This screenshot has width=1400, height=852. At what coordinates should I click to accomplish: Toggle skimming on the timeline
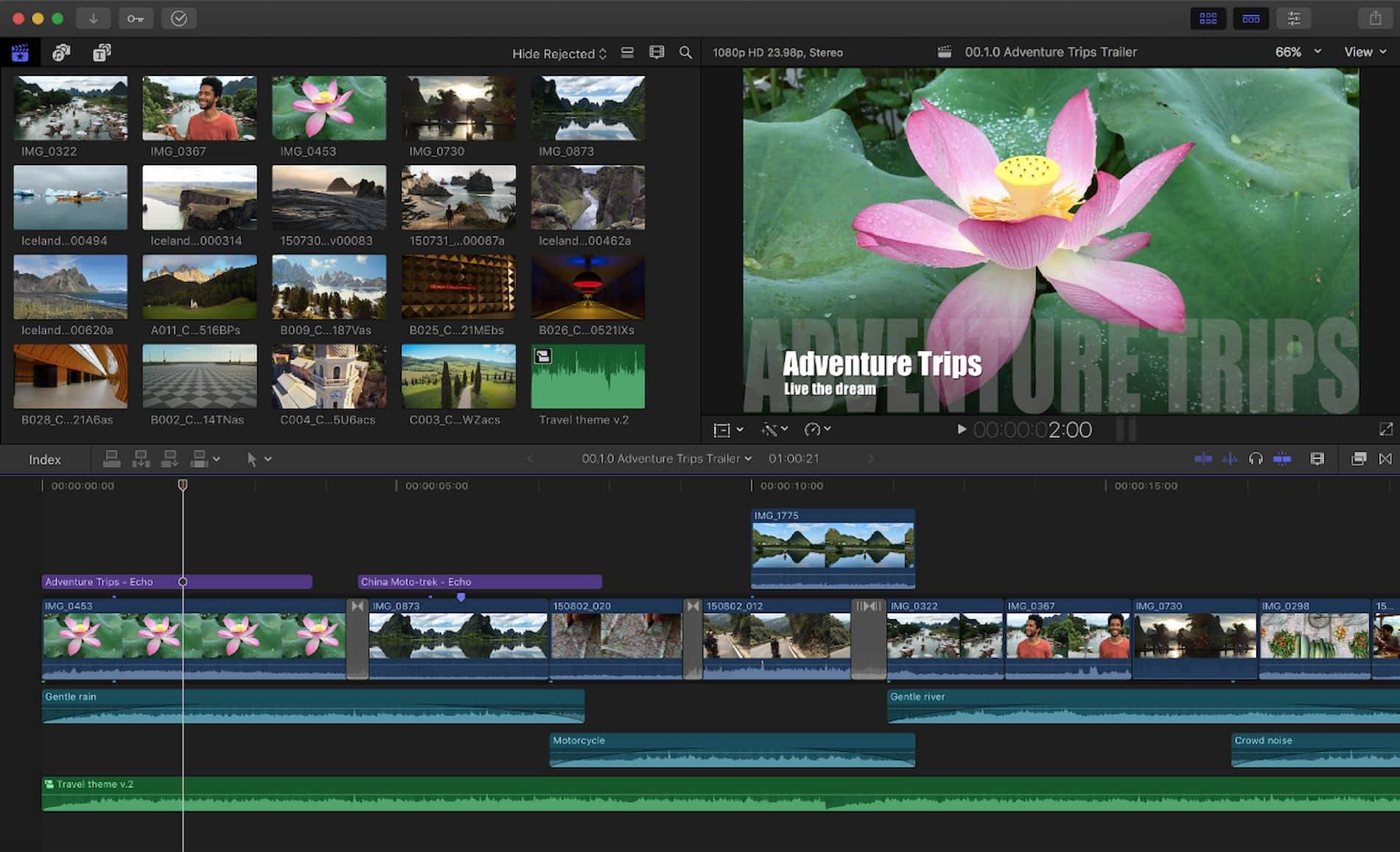[x=1203, y=458]
